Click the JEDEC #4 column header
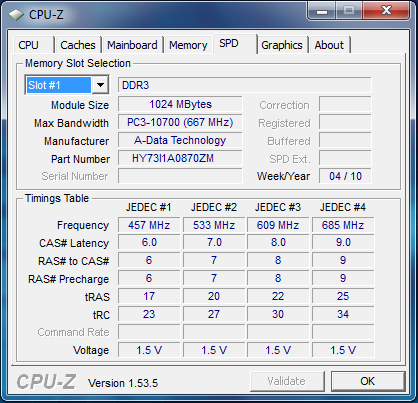The width and height of the screenshot is (418, 403). tap(343, 207)
